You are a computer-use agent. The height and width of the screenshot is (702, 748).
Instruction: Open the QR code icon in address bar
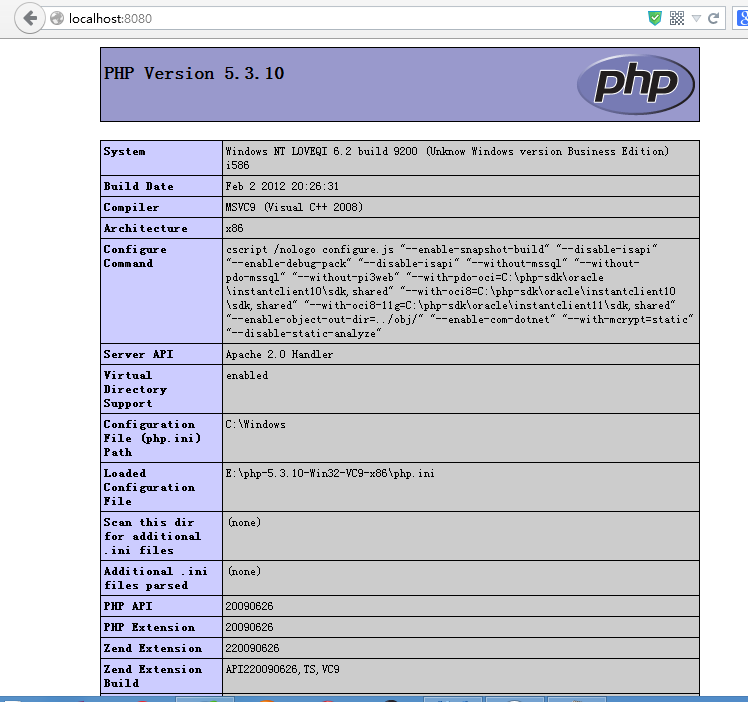[x=677, y=19]
